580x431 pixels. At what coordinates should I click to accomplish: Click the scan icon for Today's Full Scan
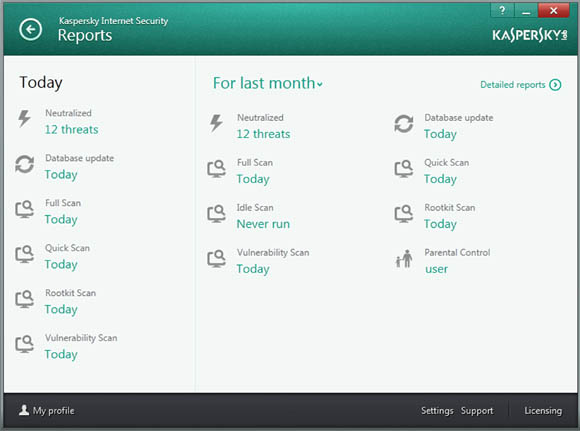tap(24, 209)
